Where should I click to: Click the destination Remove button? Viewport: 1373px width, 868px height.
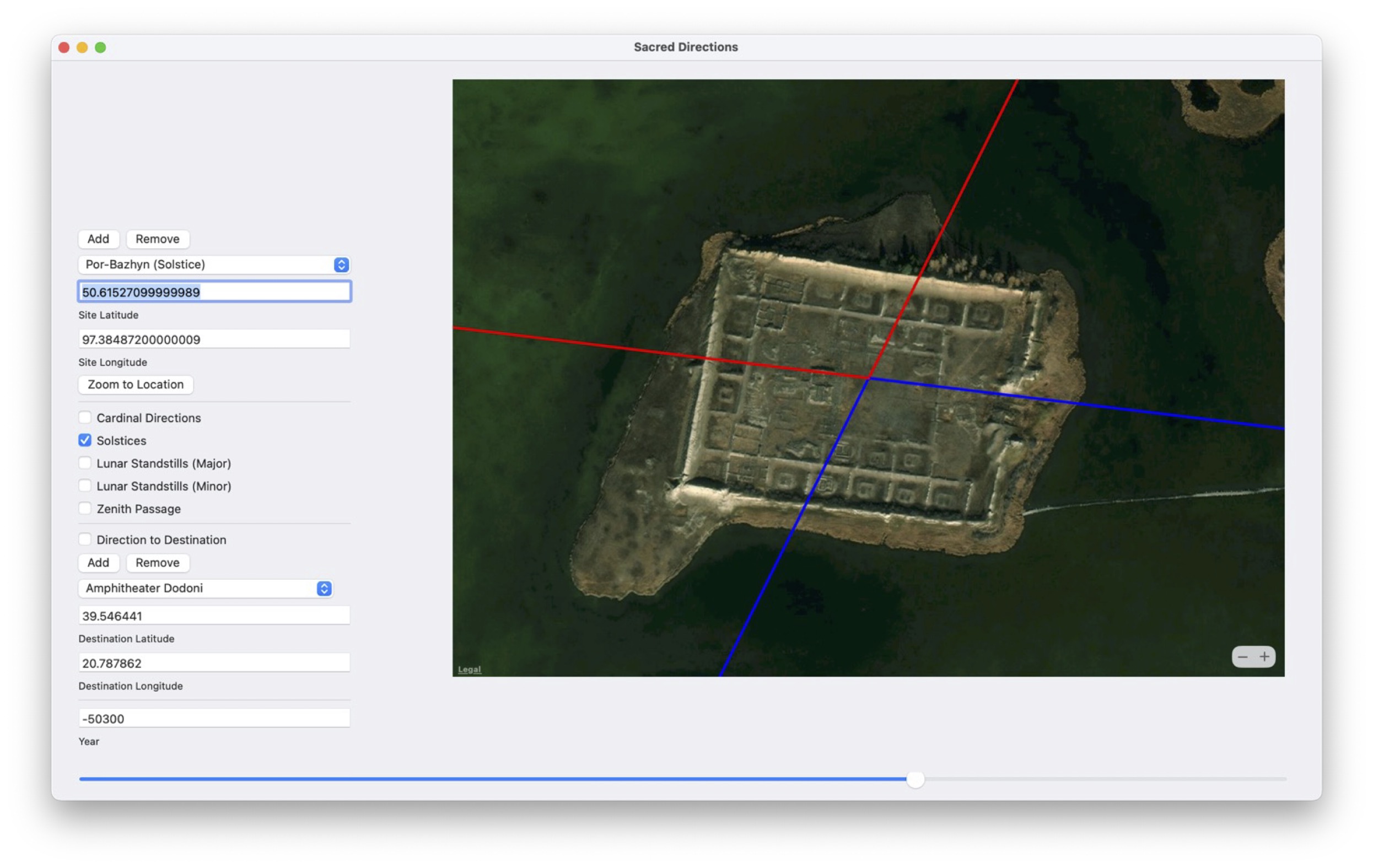158,563
